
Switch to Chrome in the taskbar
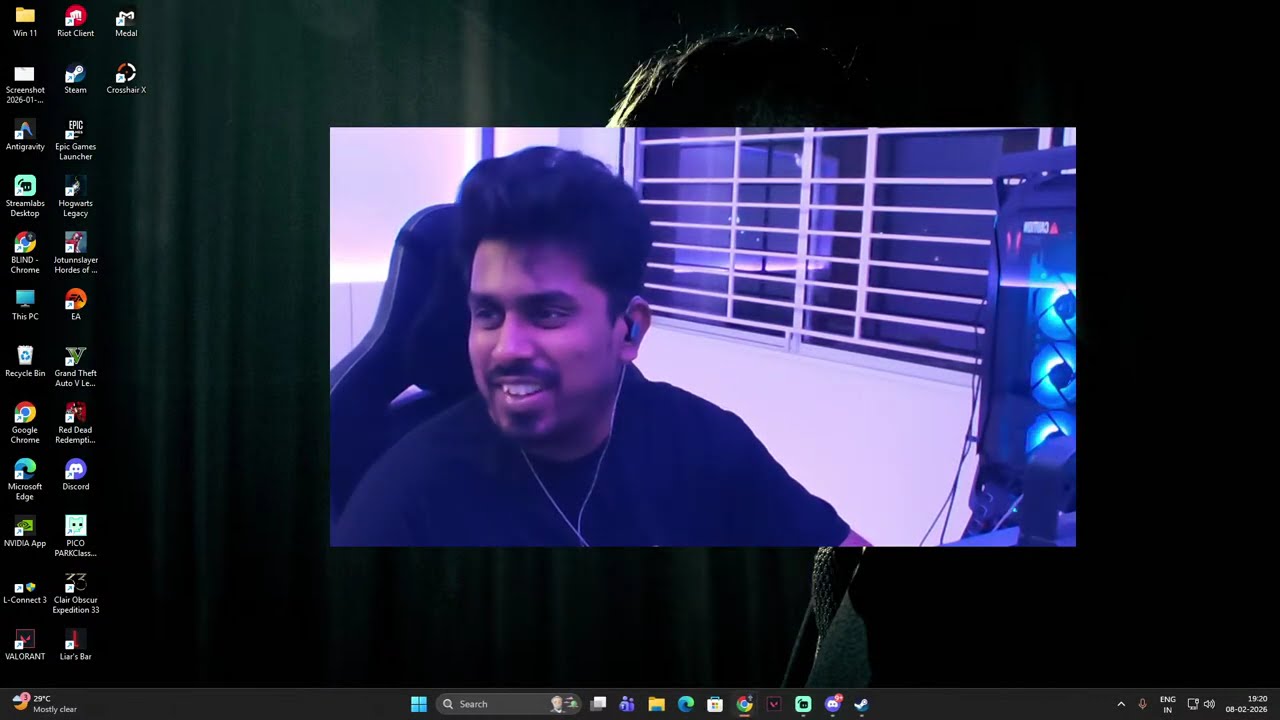click(744, 704)
